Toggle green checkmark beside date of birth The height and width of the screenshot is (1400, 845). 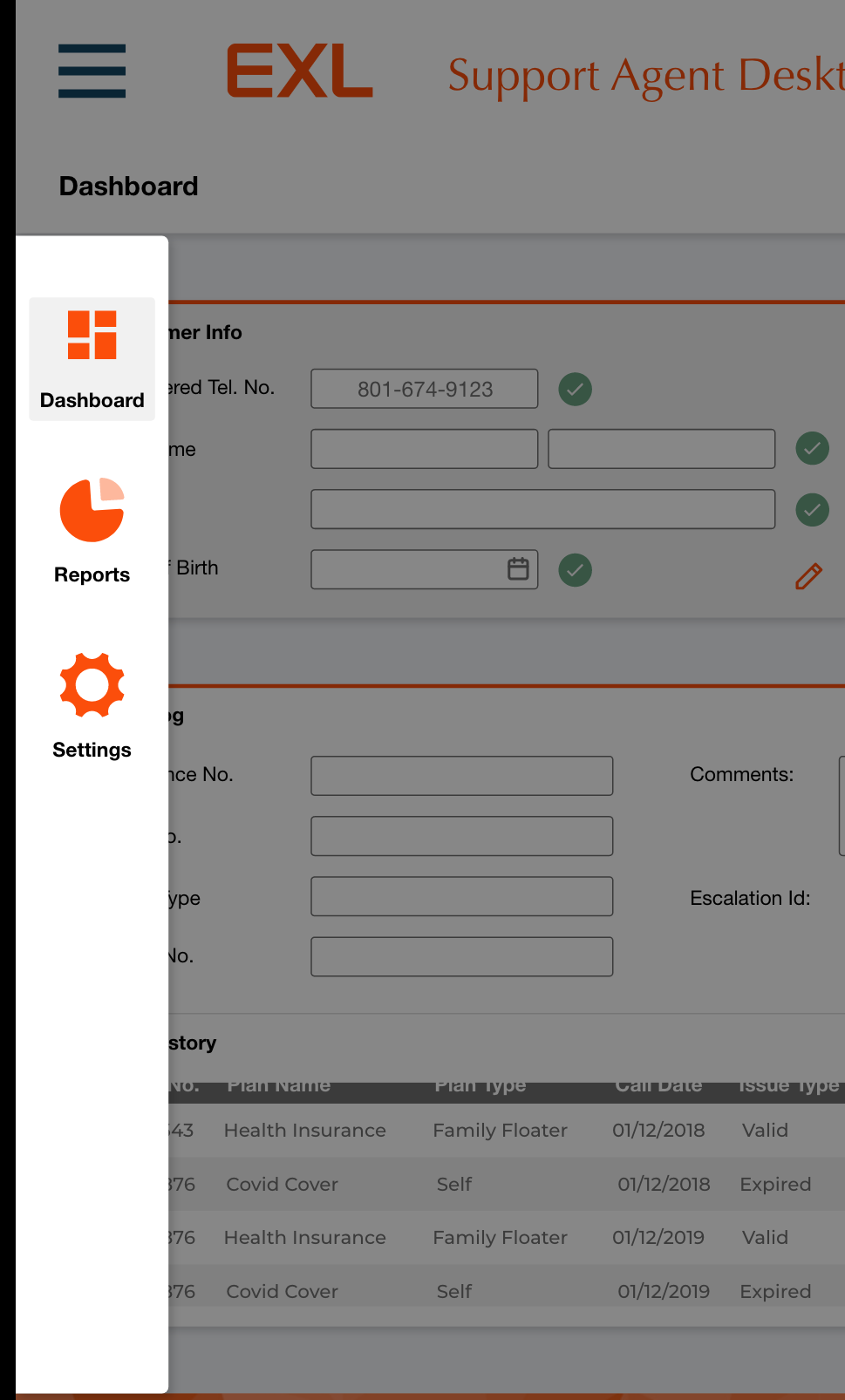575,570
